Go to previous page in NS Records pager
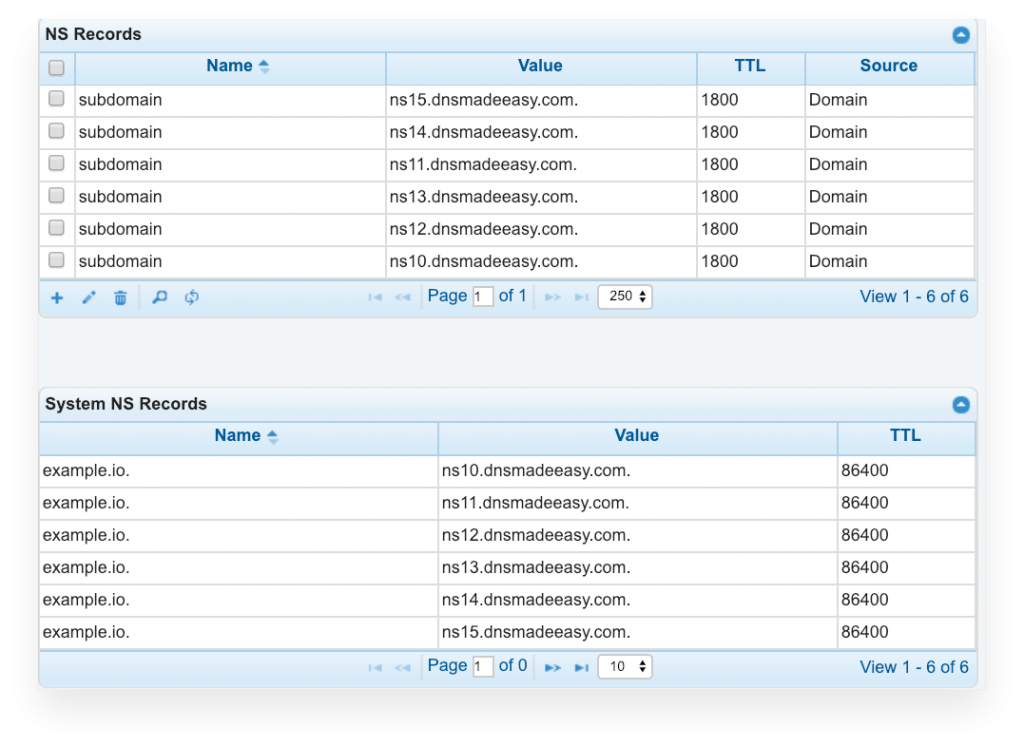 click(x=402, y=298)
